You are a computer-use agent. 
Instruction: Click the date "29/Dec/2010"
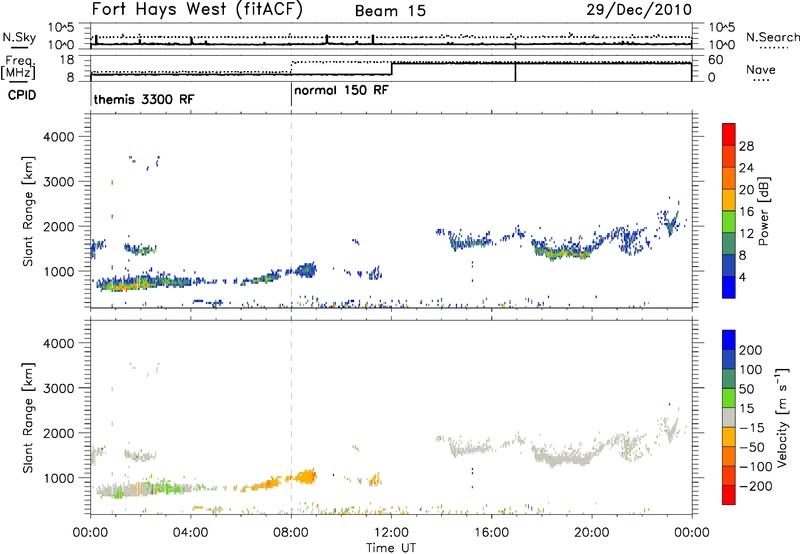pyautogui.click(x=639, y=10)
